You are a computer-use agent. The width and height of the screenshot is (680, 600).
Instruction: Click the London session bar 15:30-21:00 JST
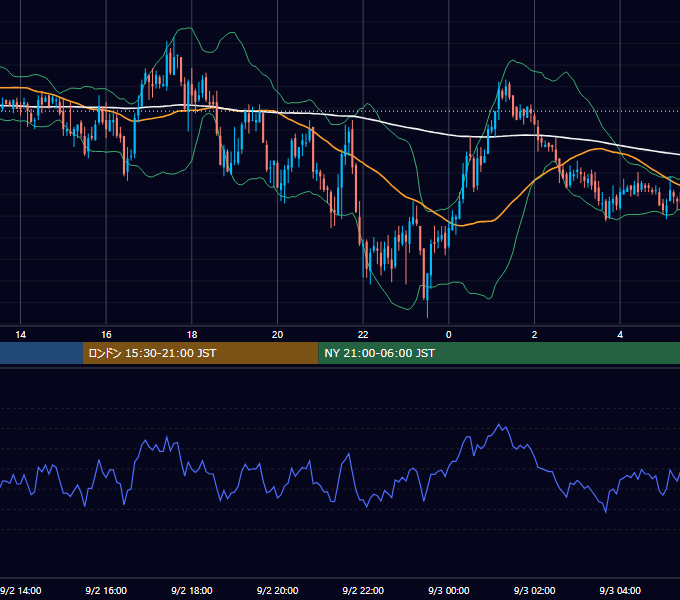[x=200, y=353]
